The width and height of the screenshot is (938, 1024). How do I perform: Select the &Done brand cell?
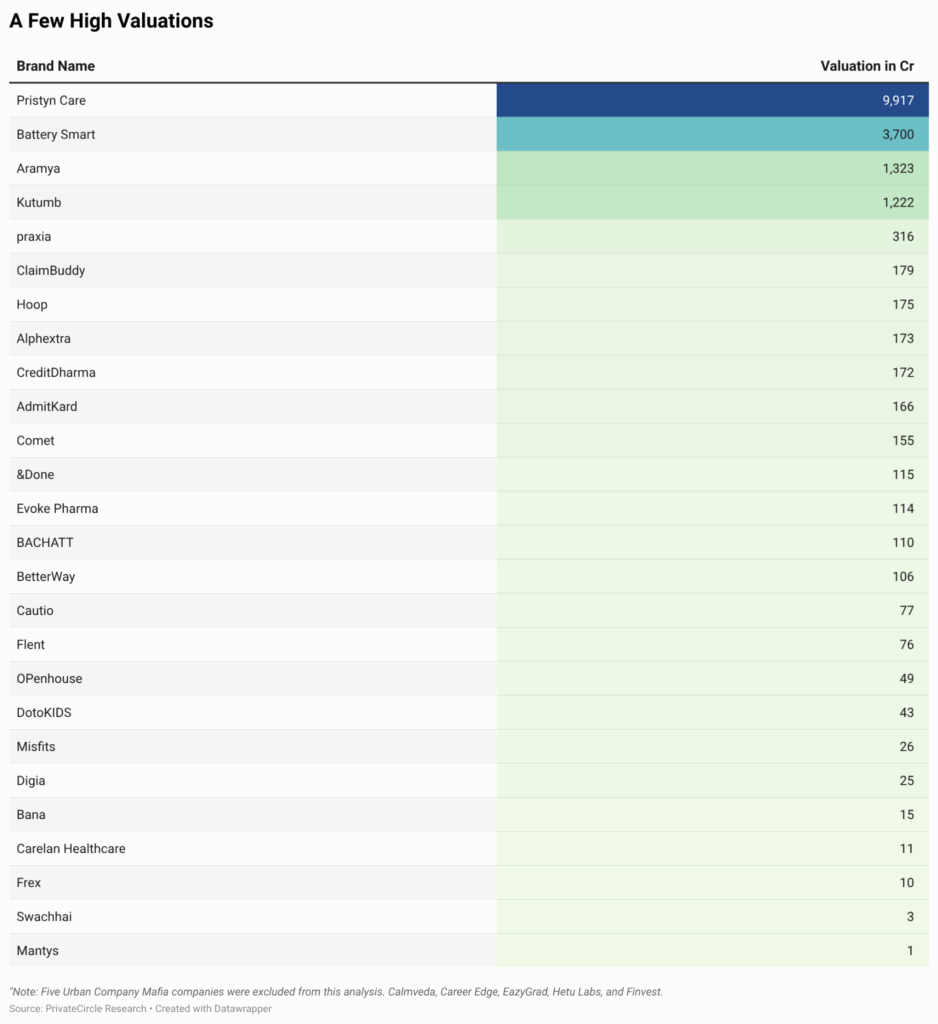coord(36,474)
